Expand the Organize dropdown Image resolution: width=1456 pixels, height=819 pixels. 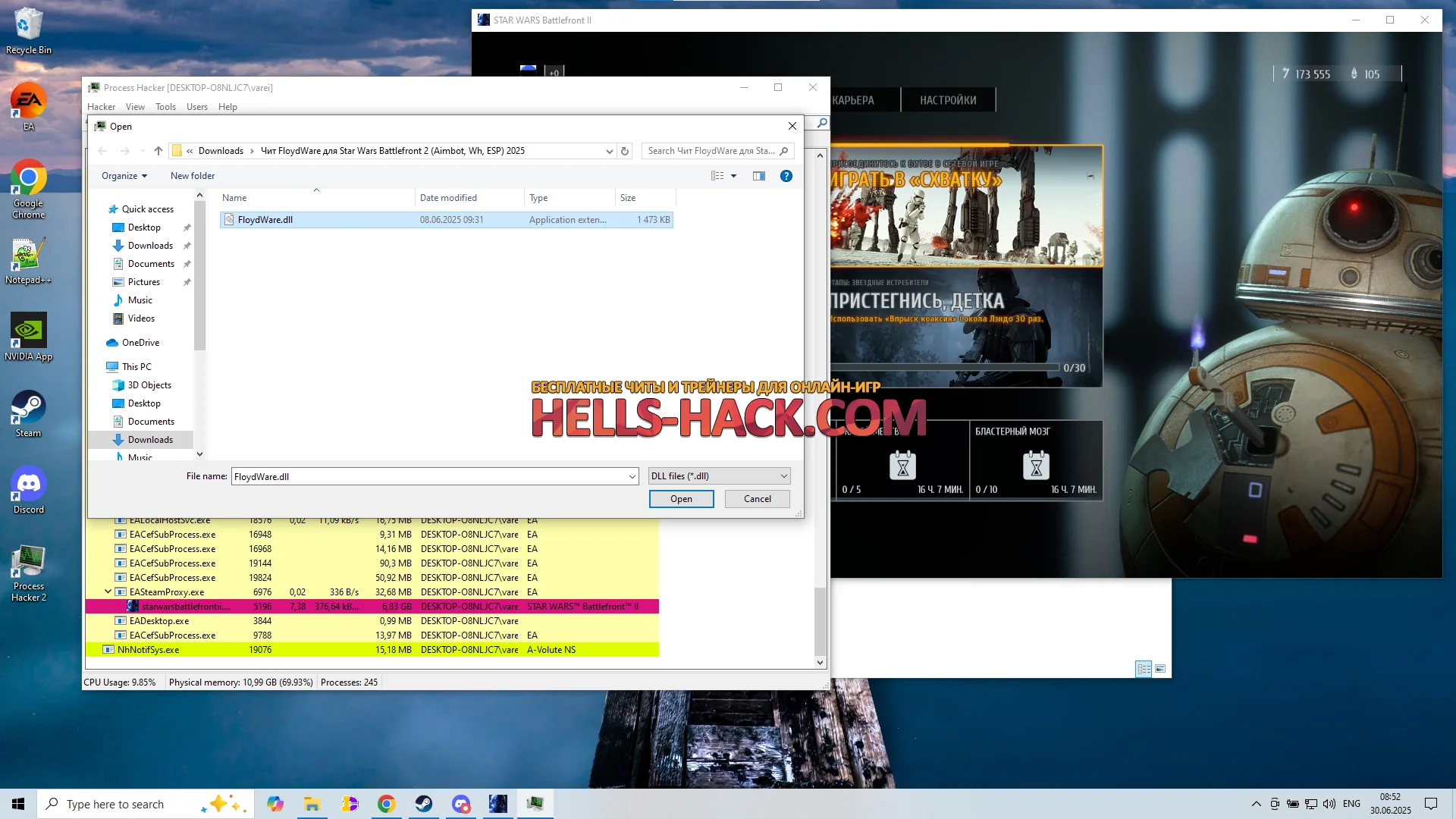tap(124, 176)
